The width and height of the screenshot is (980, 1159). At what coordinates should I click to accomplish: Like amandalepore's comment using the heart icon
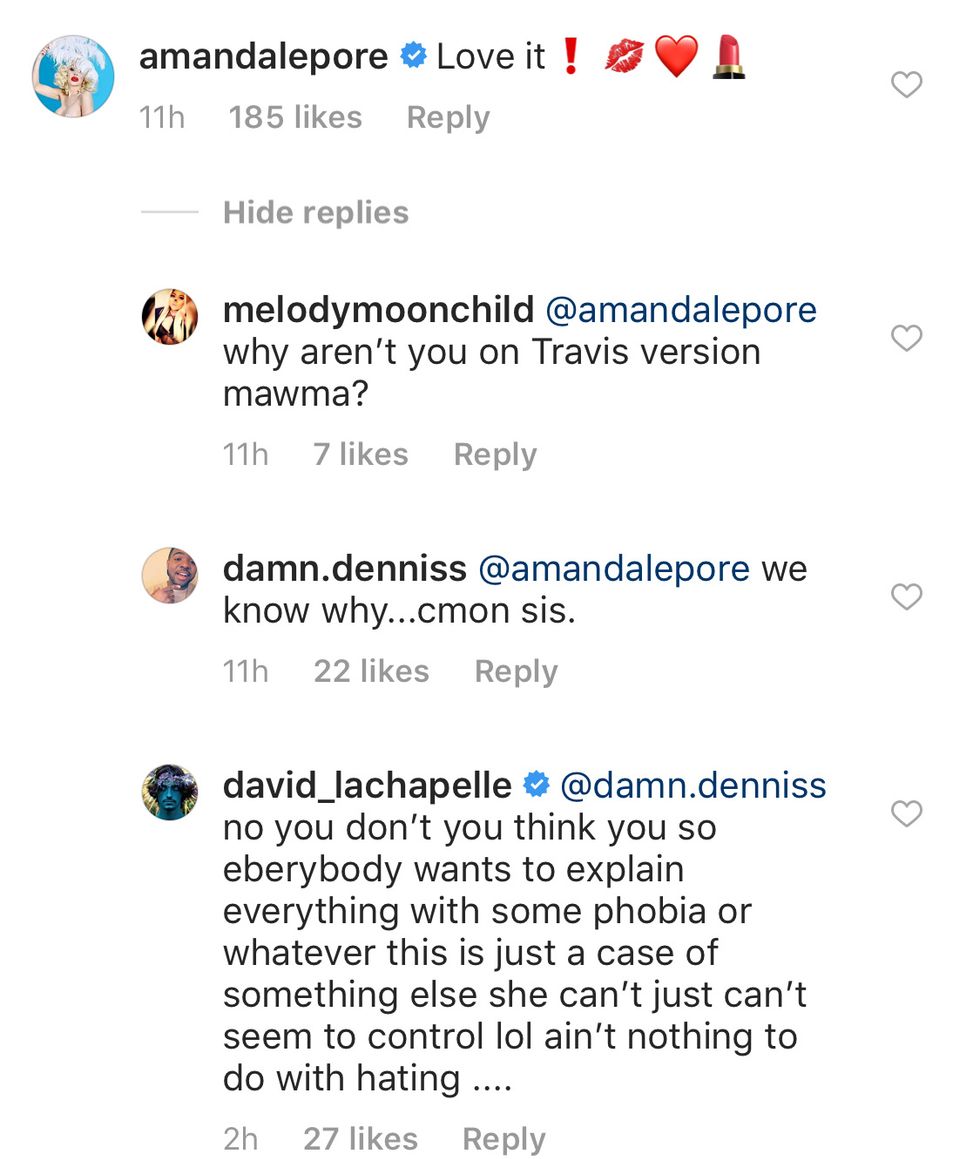[906, 86]
